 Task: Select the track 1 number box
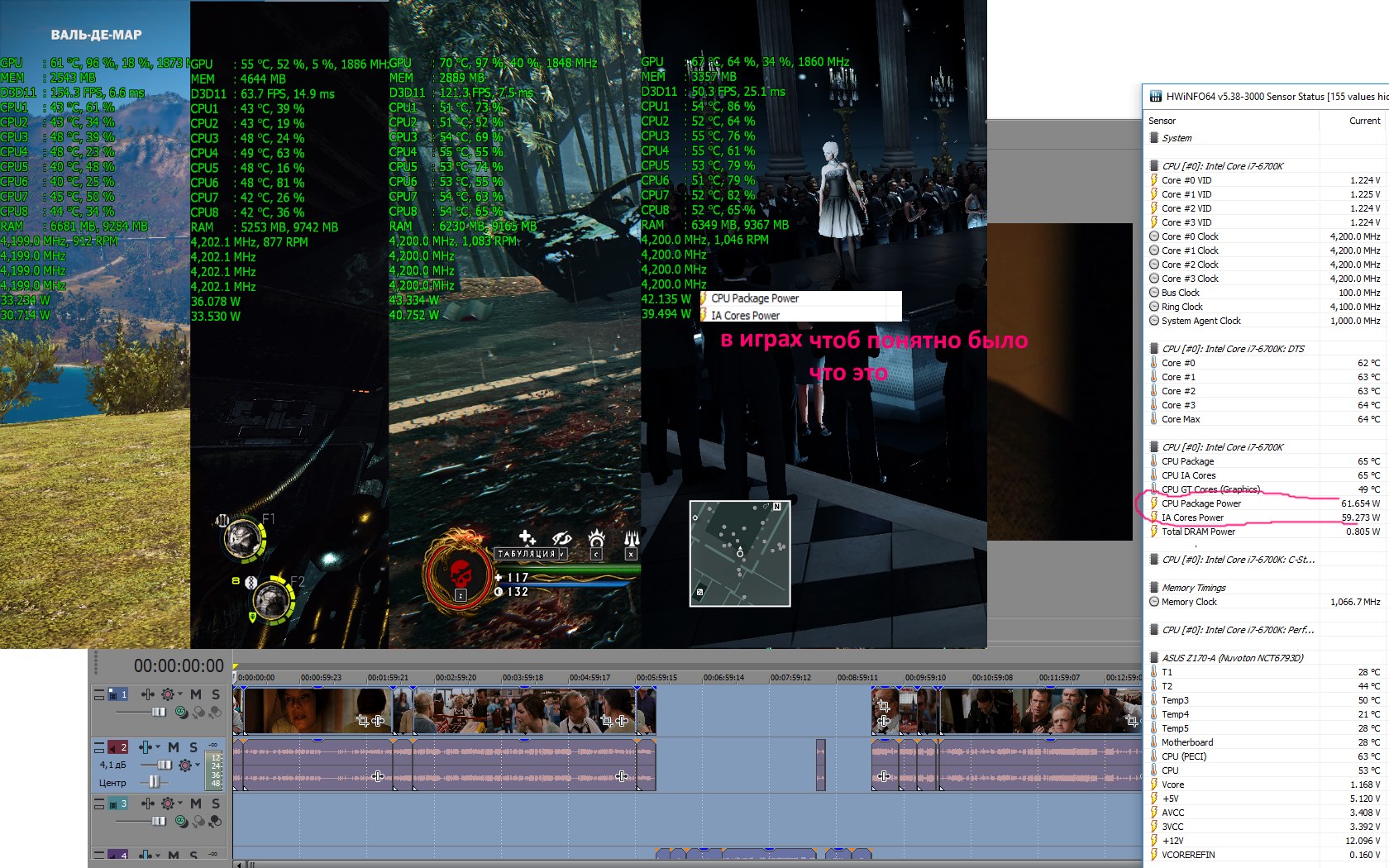click(x=119, y=694)
